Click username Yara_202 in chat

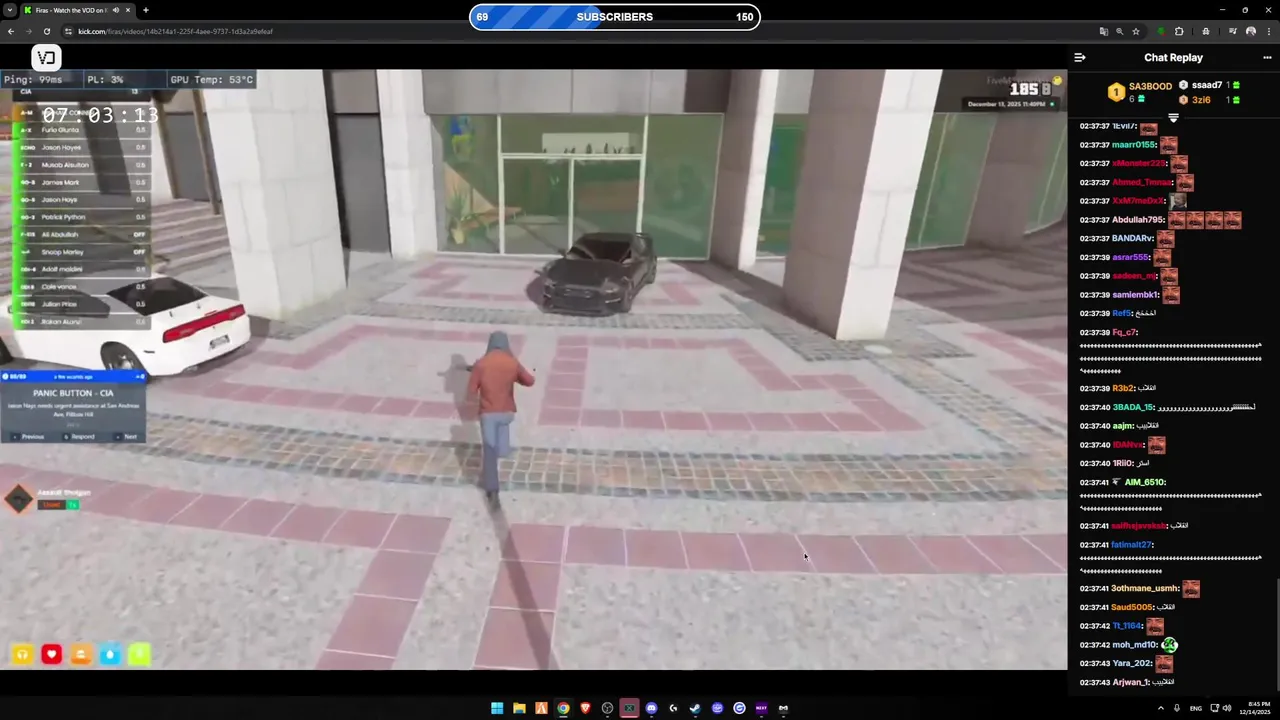[1132, 663]
